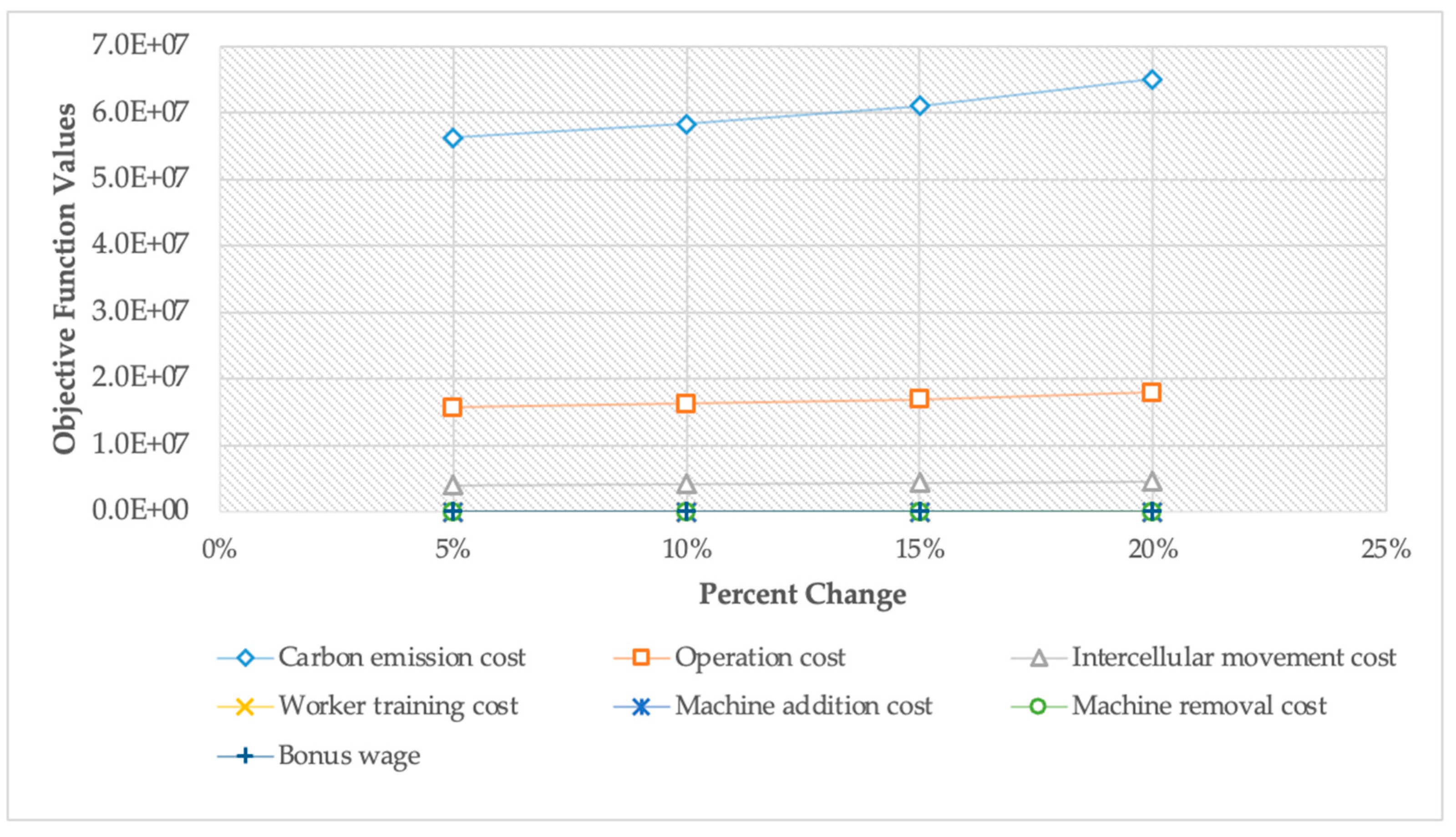Image resolution: width=1456 pixels, height=837 pixels.
Task: Click the "Carbon emission cost" legend label
Action: pos(401,658)
